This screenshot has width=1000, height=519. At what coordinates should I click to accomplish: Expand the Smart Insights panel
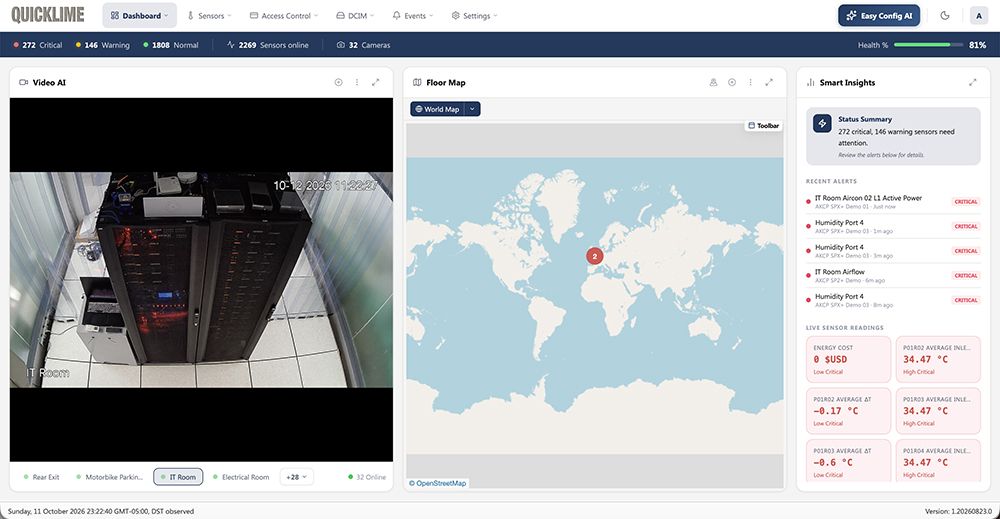pos(973,82)
